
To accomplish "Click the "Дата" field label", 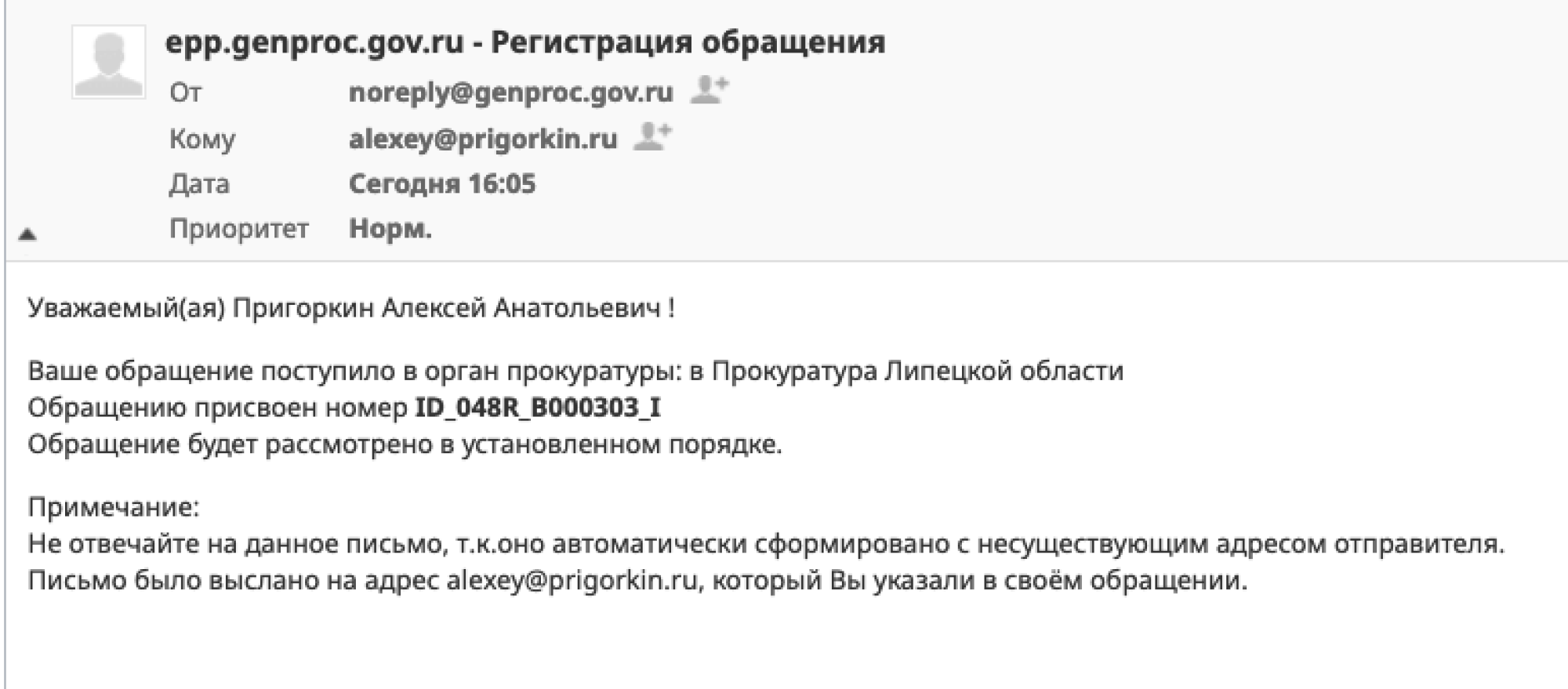I will [199, 184].
